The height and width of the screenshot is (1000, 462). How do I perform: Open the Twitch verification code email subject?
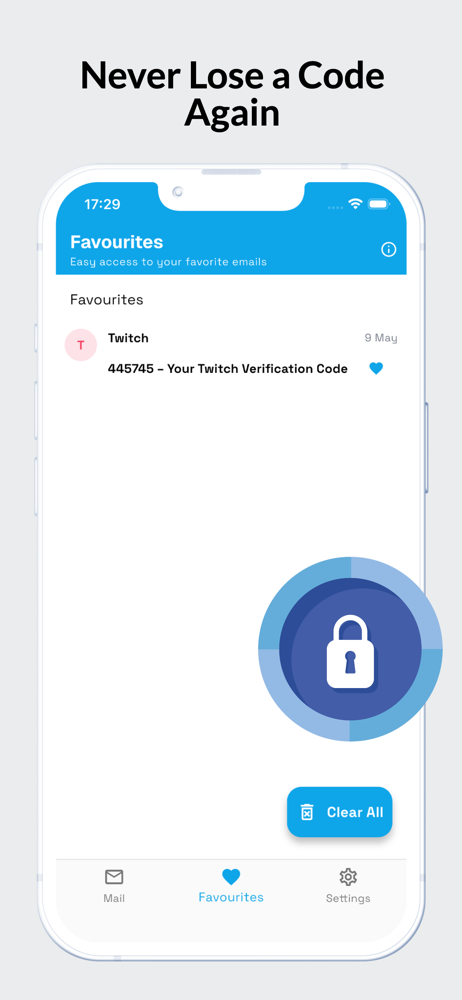[228, 369]
